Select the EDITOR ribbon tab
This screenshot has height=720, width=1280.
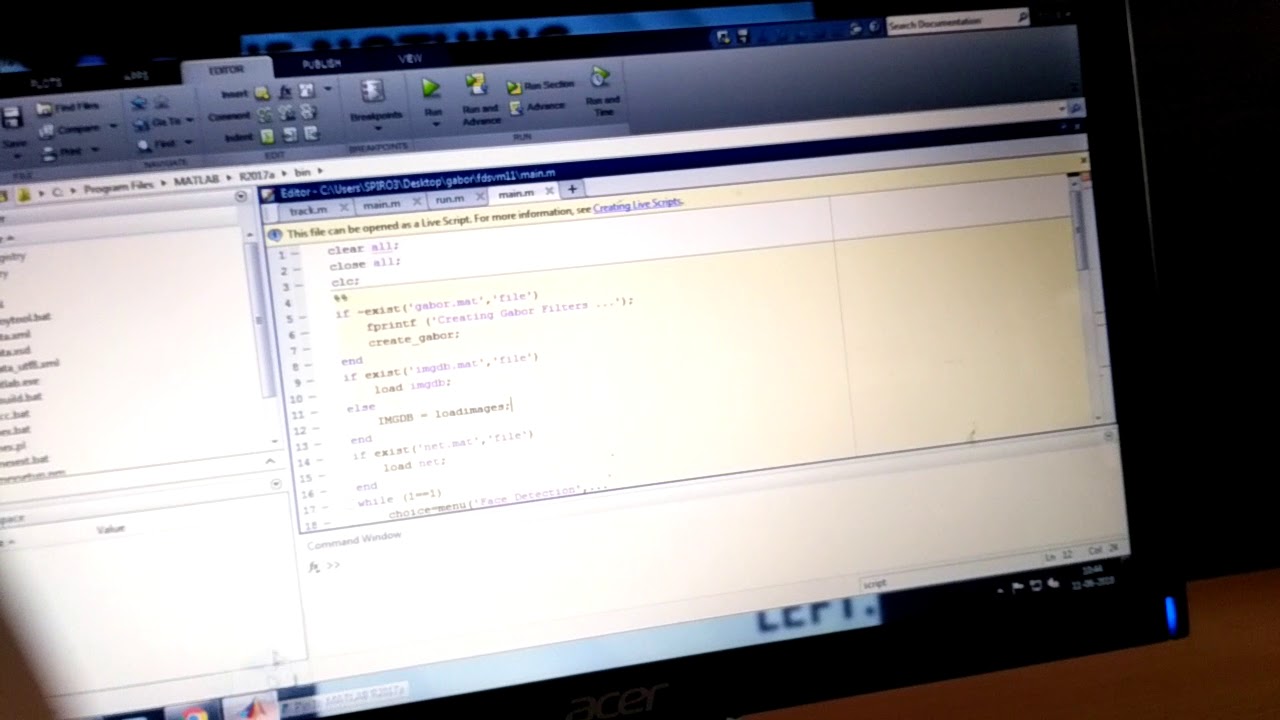click(x=226, y=70)
